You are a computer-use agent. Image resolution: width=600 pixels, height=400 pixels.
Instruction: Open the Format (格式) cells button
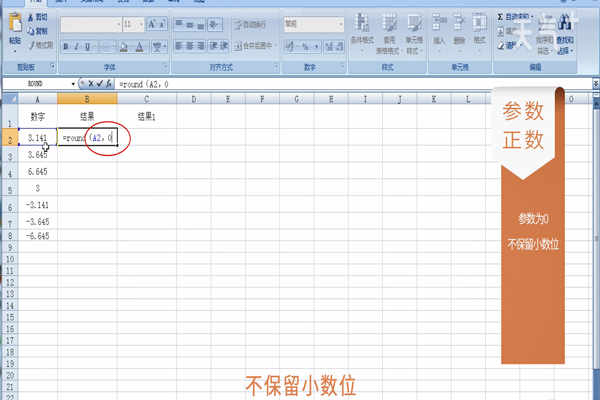coord(479,33)
